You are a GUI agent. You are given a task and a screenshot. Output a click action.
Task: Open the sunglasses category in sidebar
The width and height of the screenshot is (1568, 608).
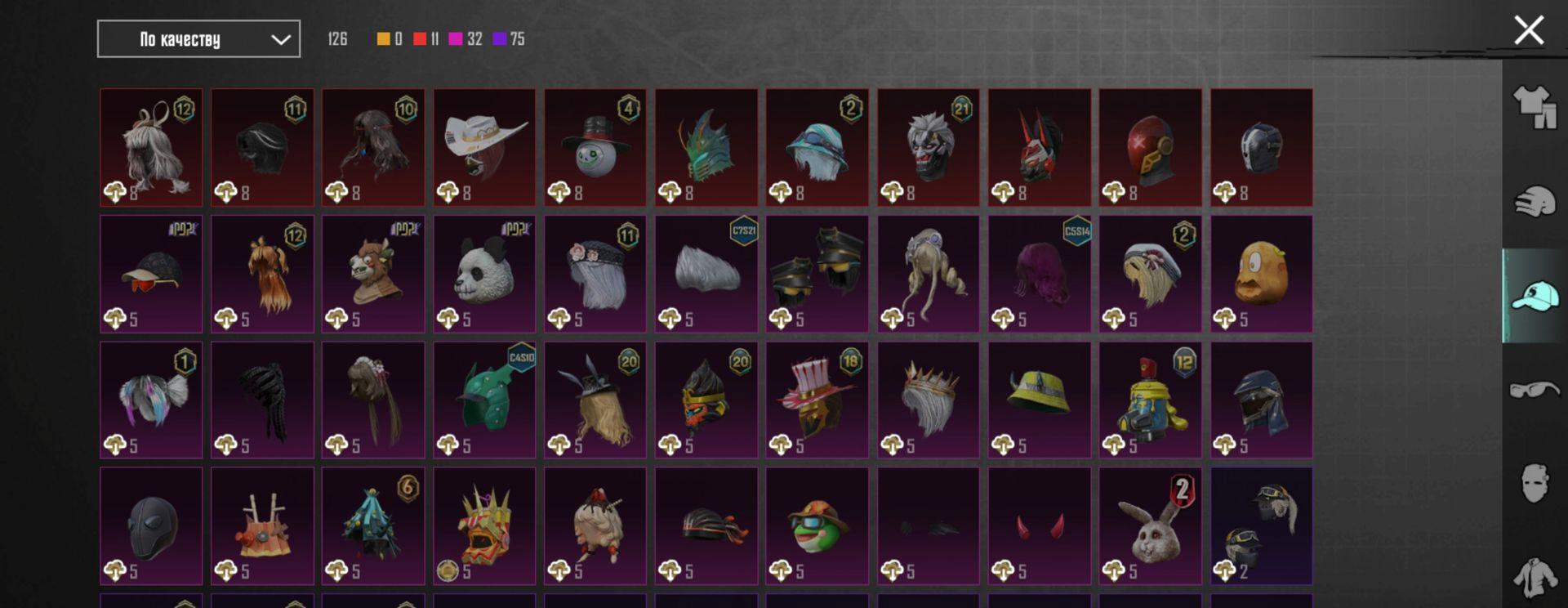pos(1535,389)
